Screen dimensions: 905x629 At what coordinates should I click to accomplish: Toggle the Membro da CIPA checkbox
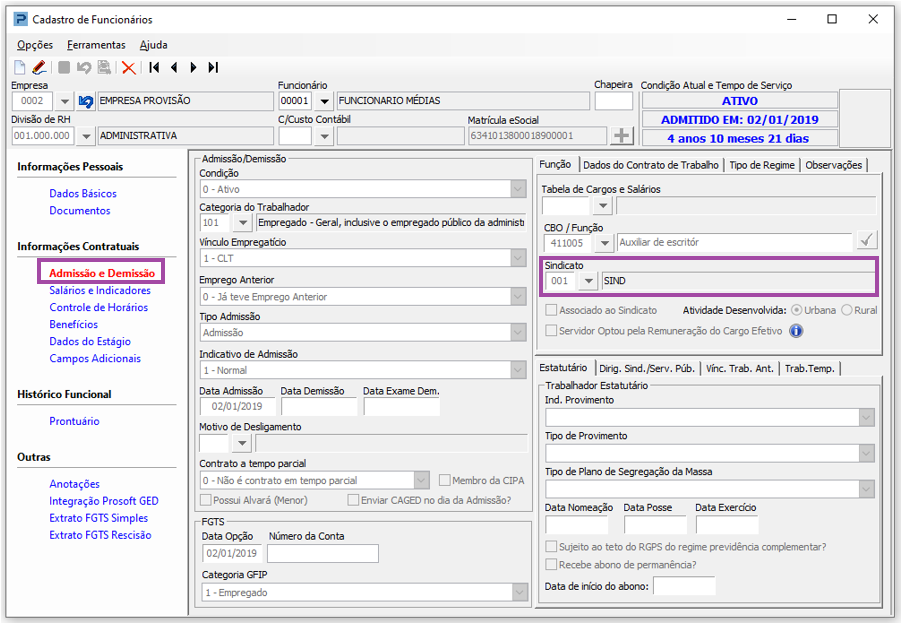coord(445,481)
